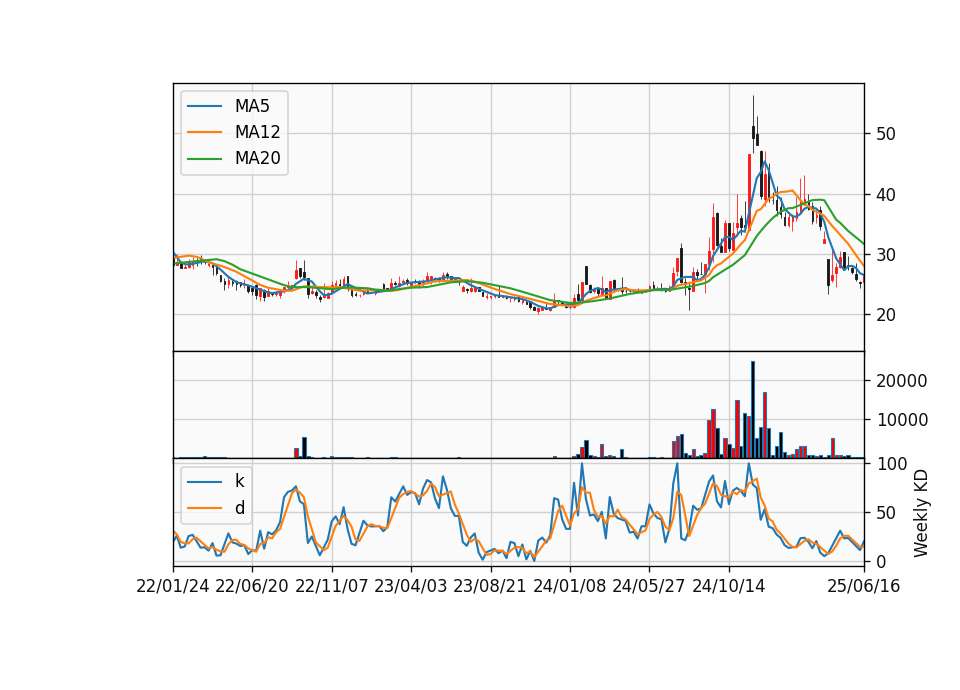This screenshot has height=690, width=960.
Task: Click the blue k legend line sample
Action: (x=204, y=482)
